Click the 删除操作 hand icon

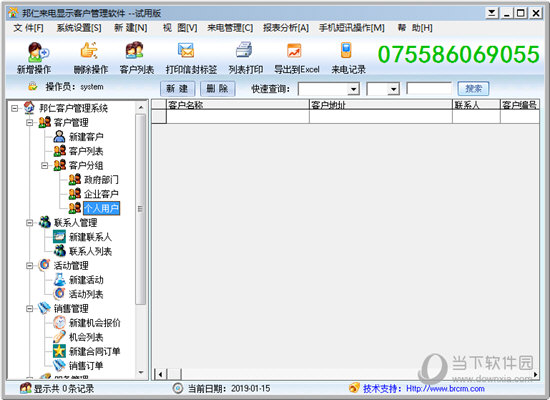[89, 51]
